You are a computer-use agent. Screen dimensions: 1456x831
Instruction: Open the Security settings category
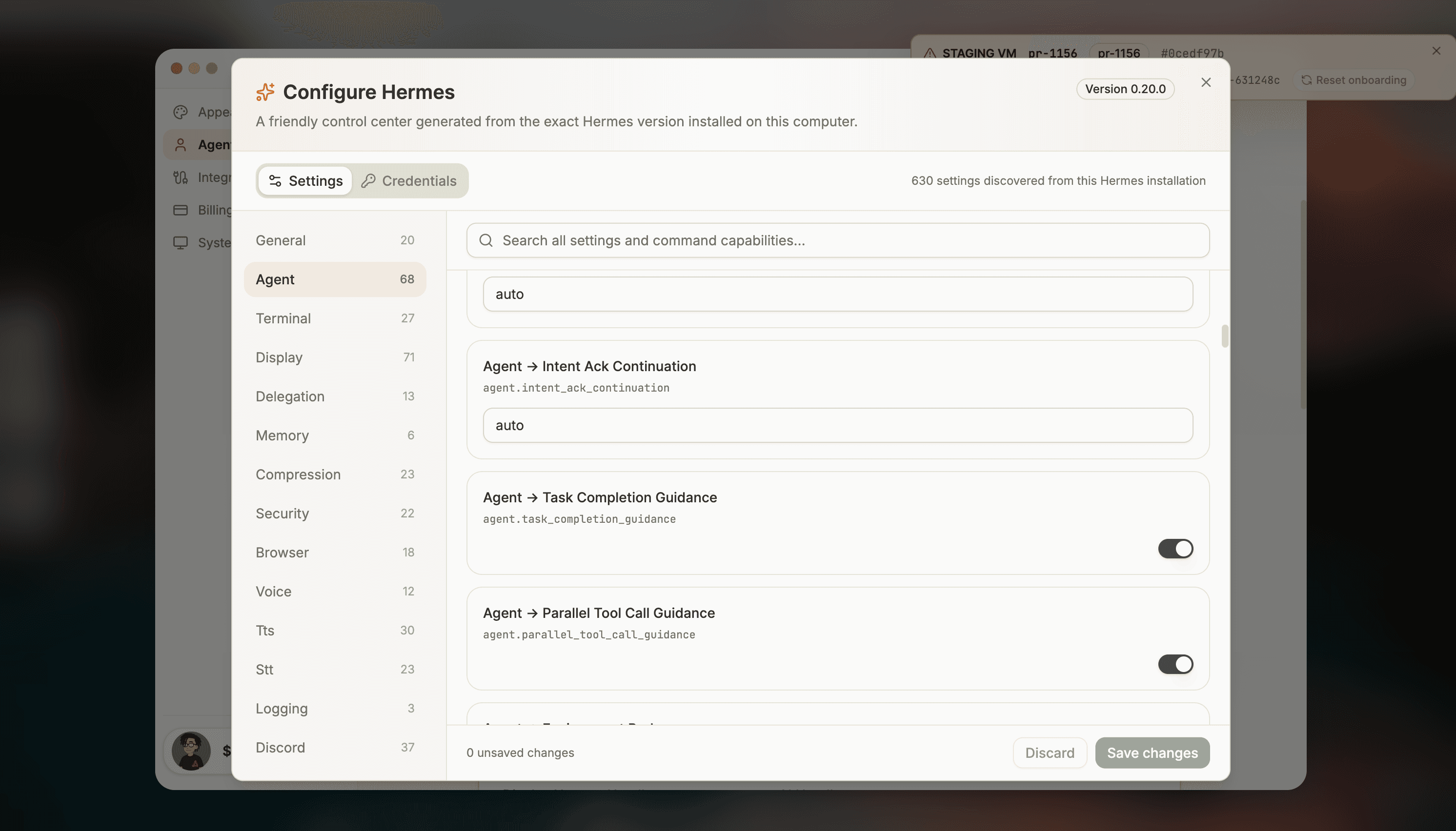click(335, 514)
